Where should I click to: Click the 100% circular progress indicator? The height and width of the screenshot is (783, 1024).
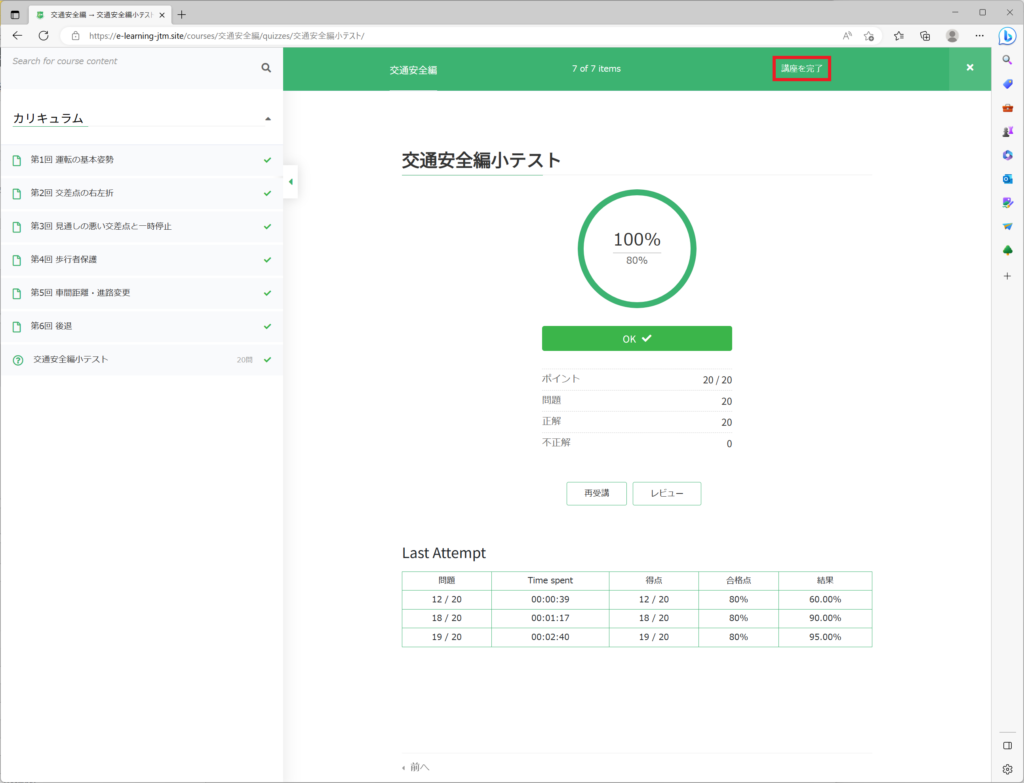(637, 248)
